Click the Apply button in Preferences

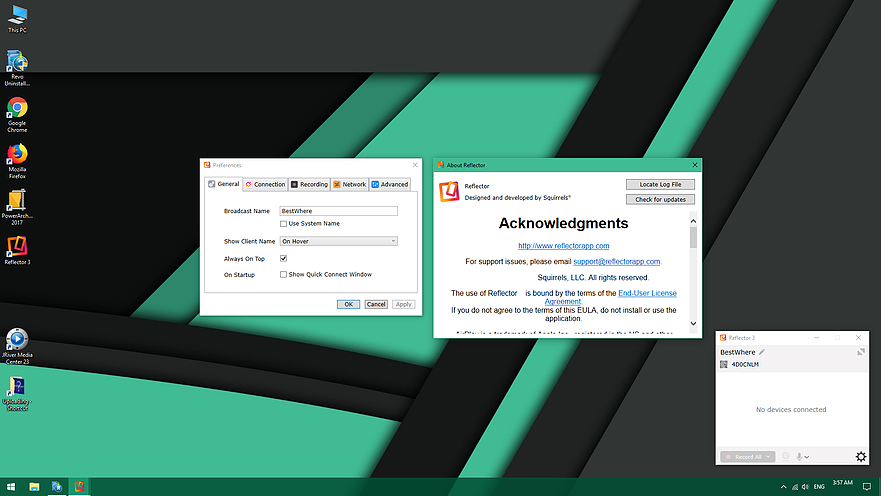click(403, 304)
